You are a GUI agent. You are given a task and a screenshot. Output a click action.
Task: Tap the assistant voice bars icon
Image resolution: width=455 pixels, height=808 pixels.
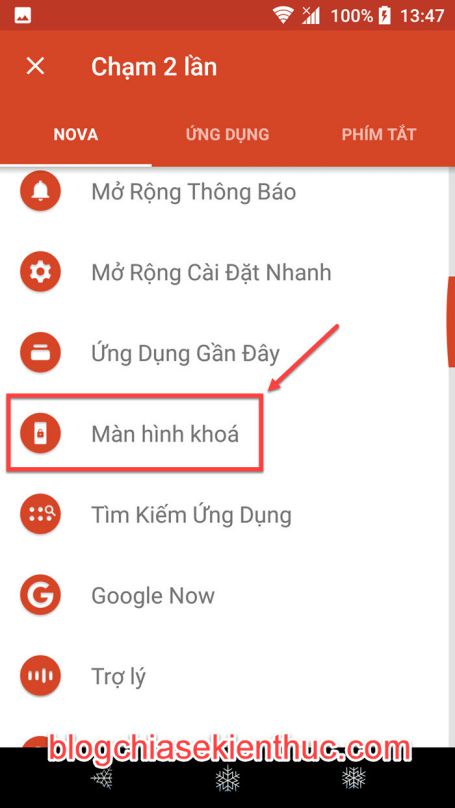[40, 676]
